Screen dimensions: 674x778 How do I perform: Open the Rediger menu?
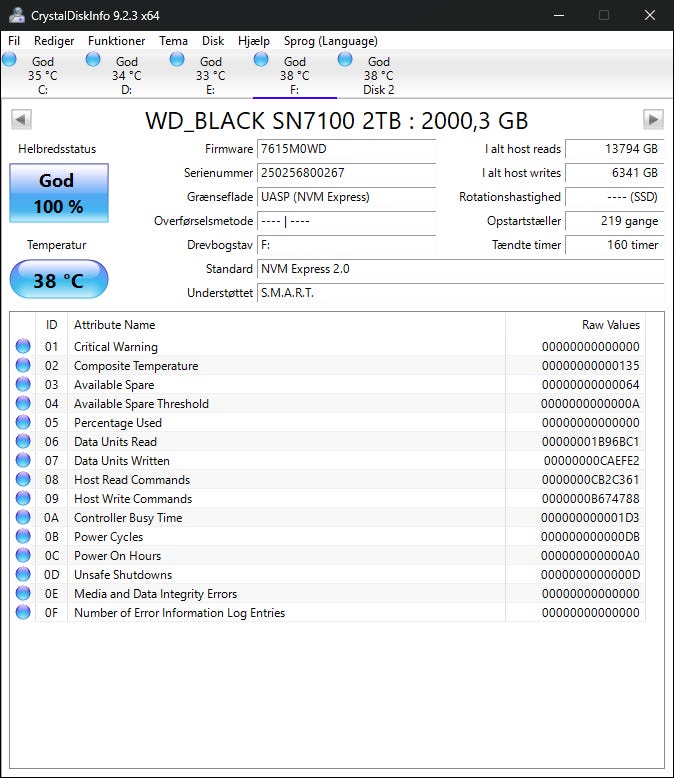click(x=54, y=41)
